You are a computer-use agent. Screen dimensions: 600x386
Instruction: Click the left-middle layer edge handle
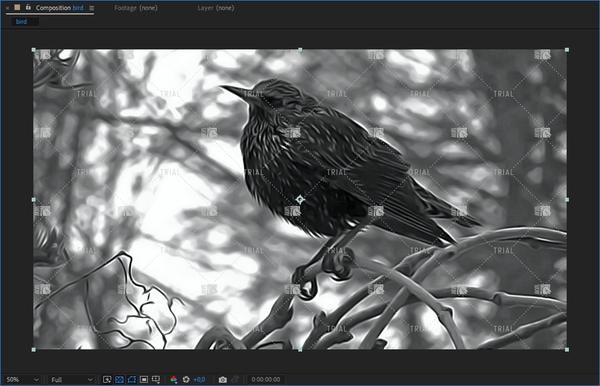tap(34, 200)
